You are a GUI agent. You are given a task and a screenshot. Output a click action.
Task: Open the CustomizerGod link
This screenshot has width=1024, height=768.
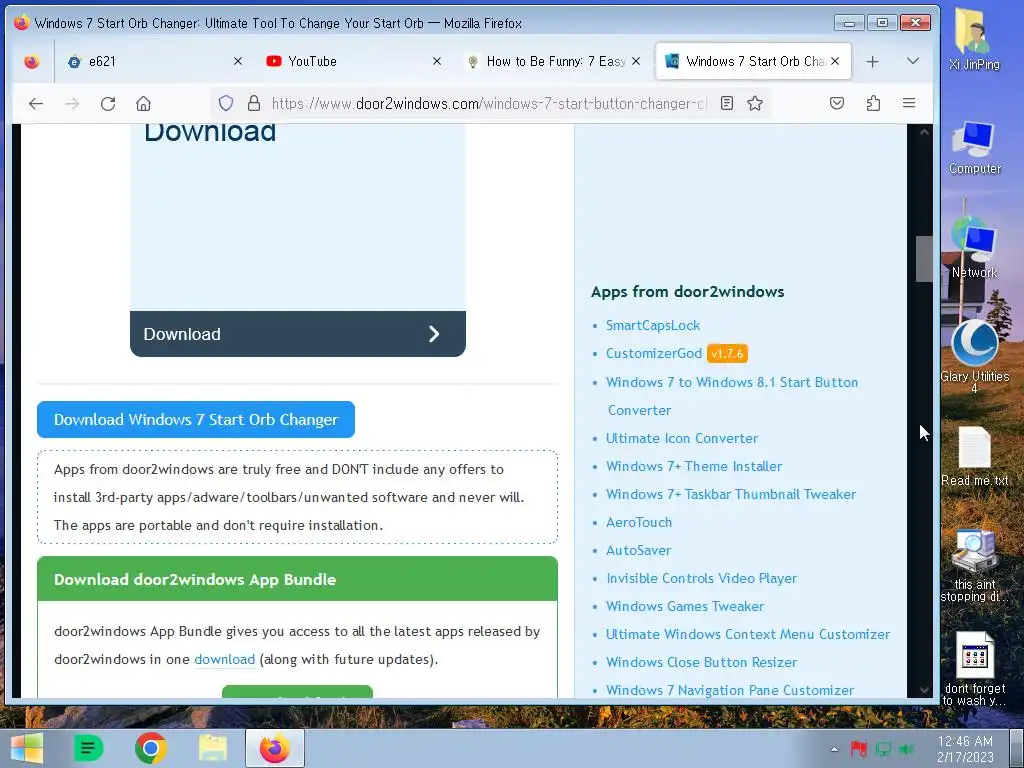click(654, 353)
